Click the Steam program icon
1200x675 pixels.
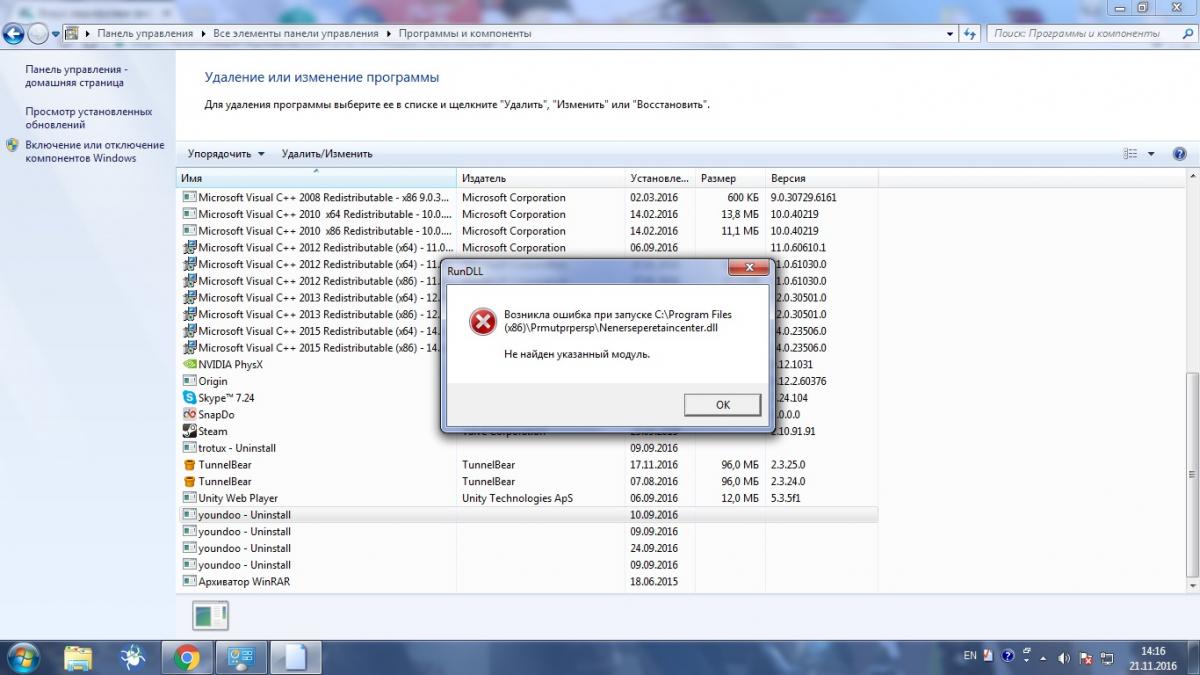(189, 431)
